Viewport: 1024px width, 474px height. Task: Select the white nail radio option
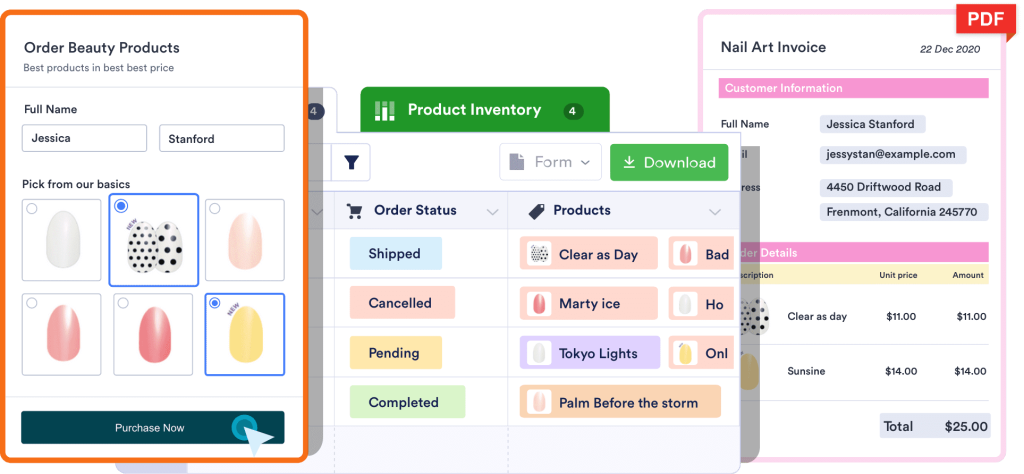tap(32, 209)
